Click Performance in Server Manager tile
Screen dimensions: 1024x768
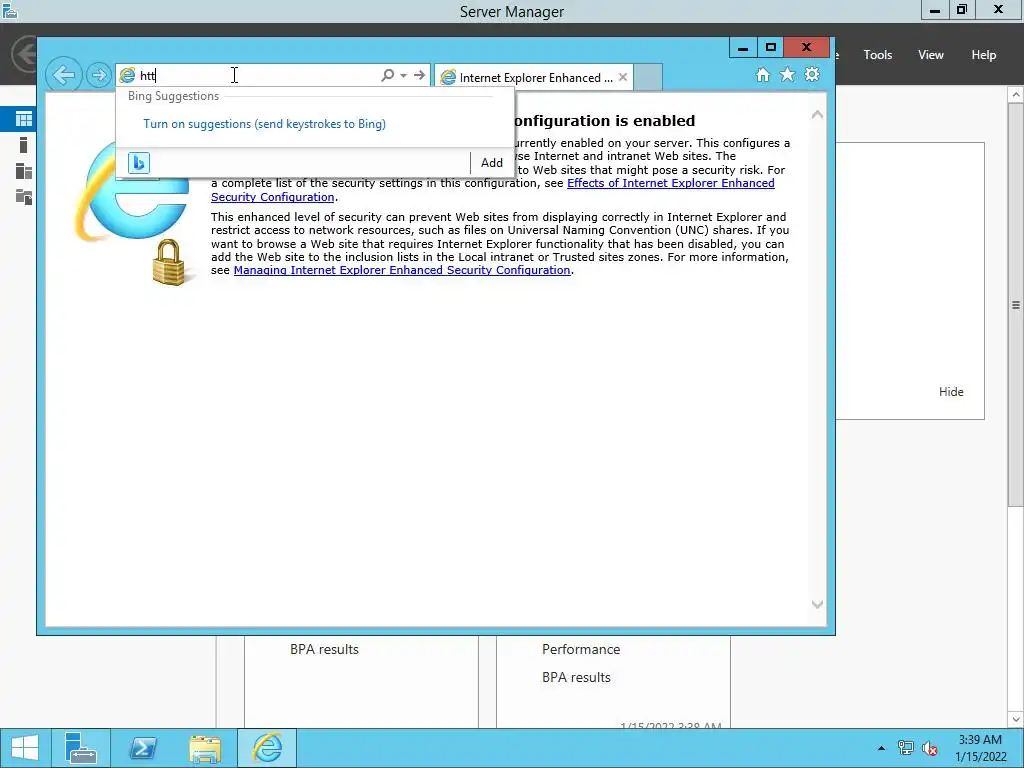[581, 649]
